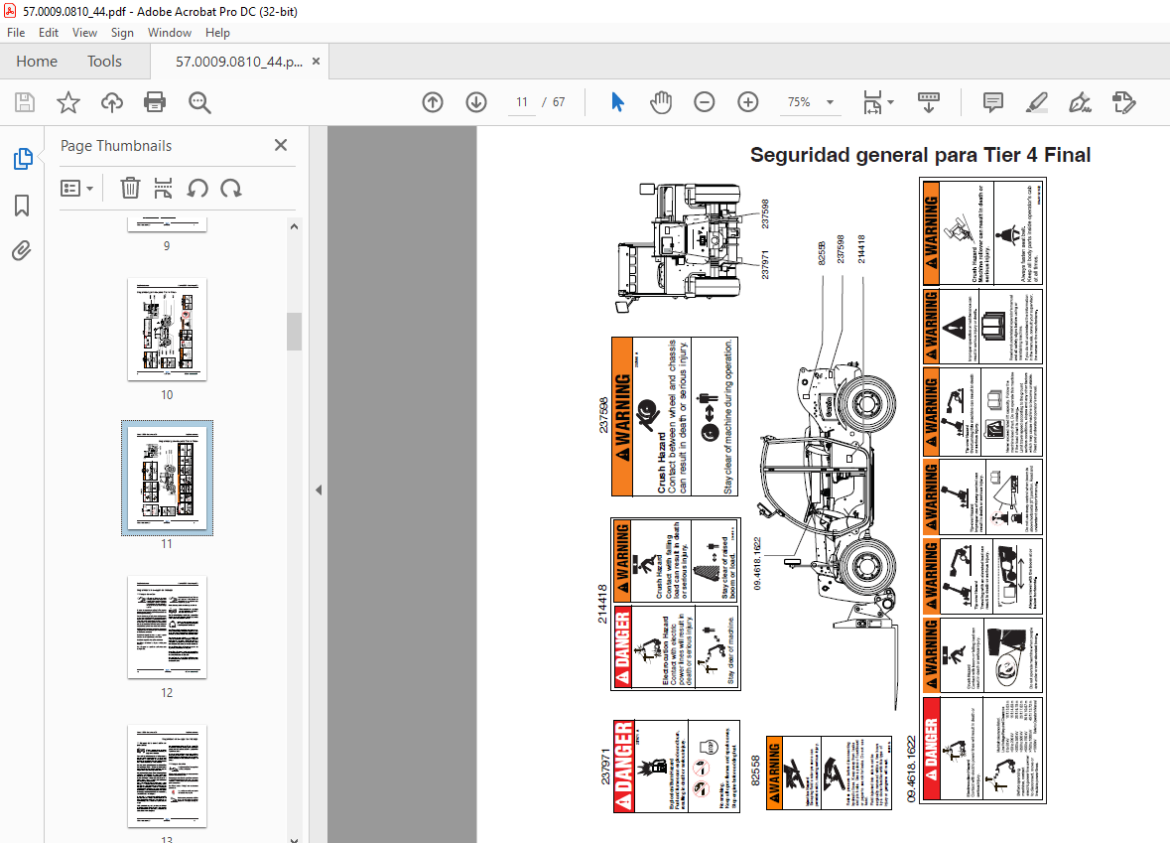
Task: Toggle the Attachments paperclip panel
Action: tap(22, 251)
